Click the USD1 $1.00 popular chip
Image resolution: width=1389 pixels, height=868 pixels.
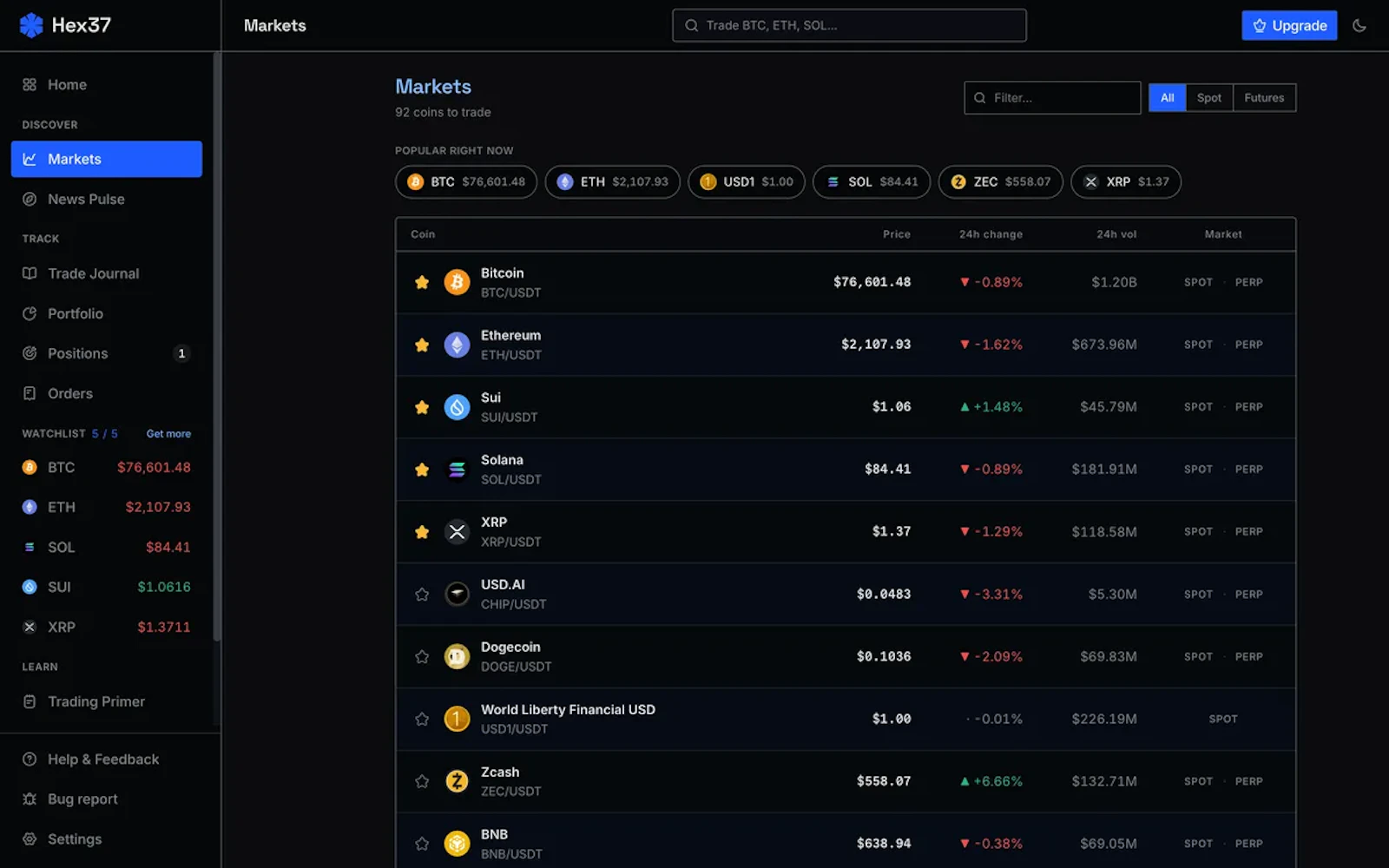[747, 181]
